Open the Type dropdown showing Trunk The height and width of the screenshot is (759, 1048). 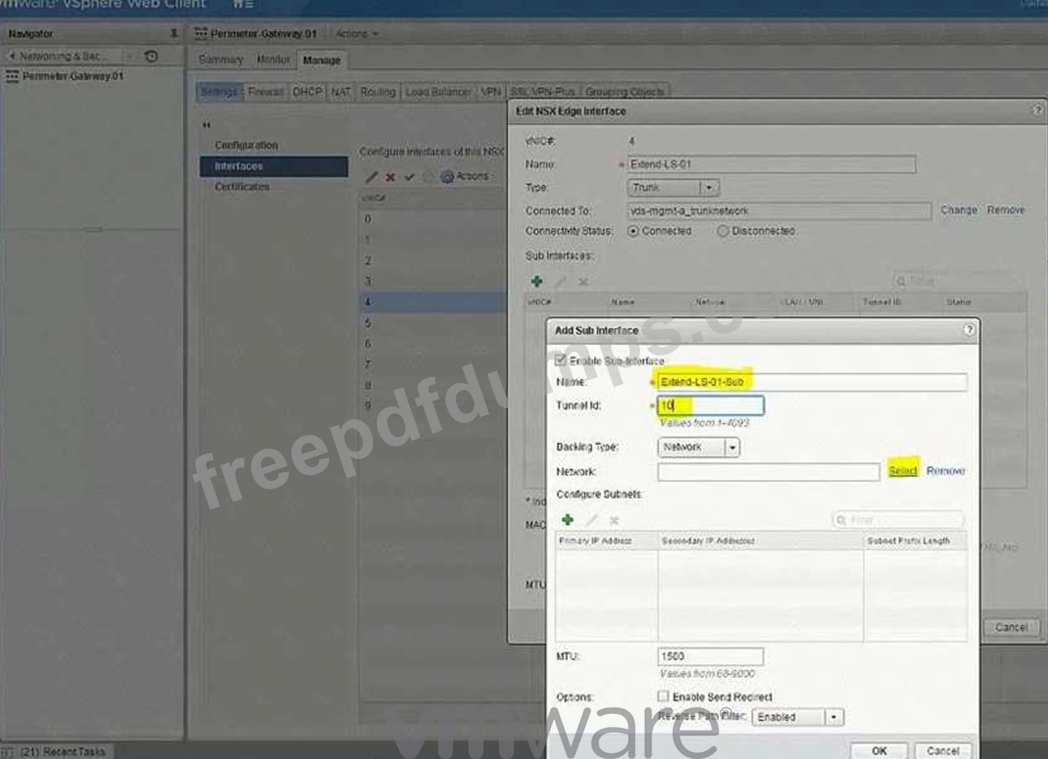pyautogui.click(x=673, y=188)
